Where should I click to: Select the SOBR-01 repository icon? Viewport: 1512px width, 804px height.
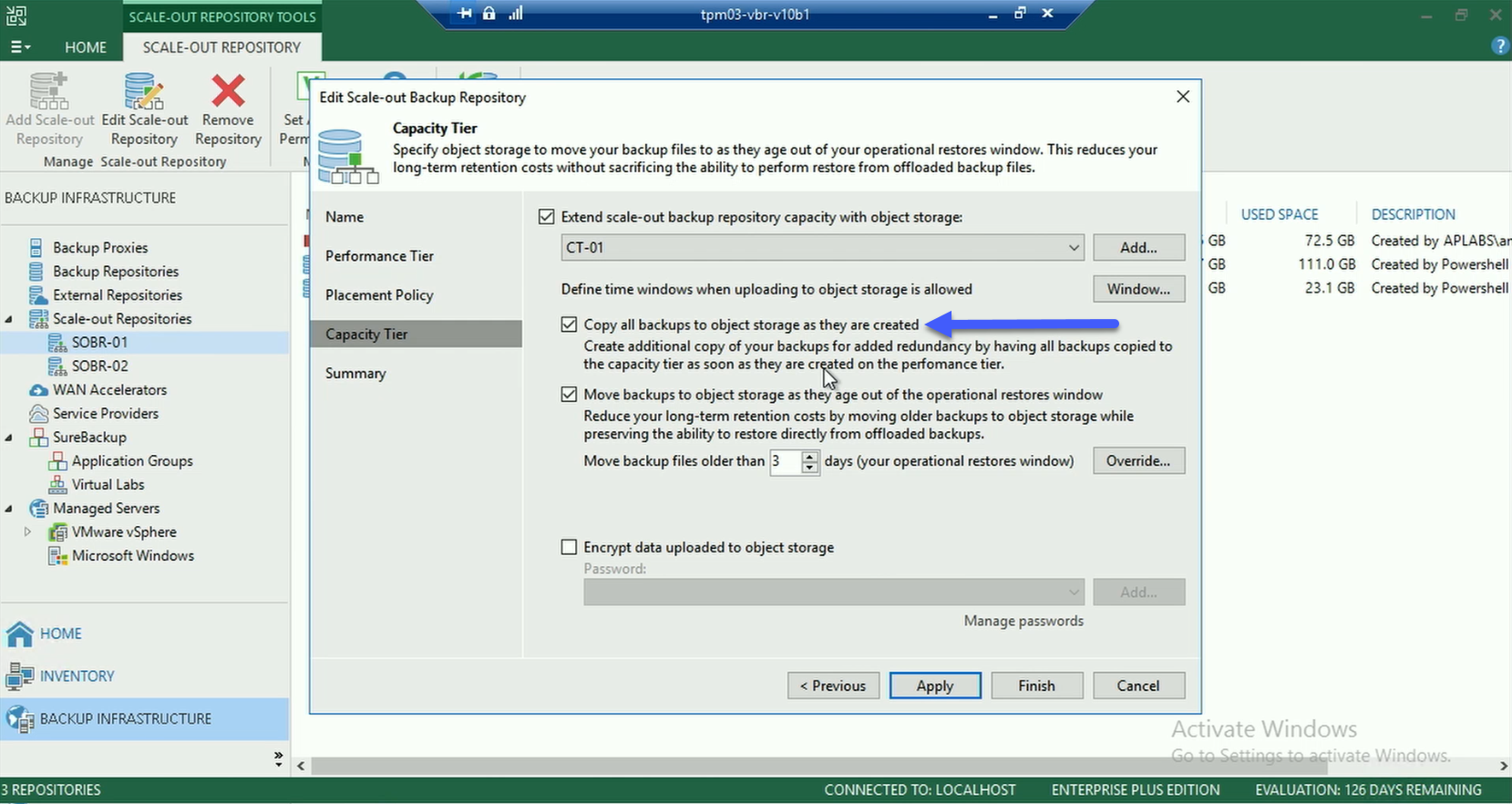[57, 343]
